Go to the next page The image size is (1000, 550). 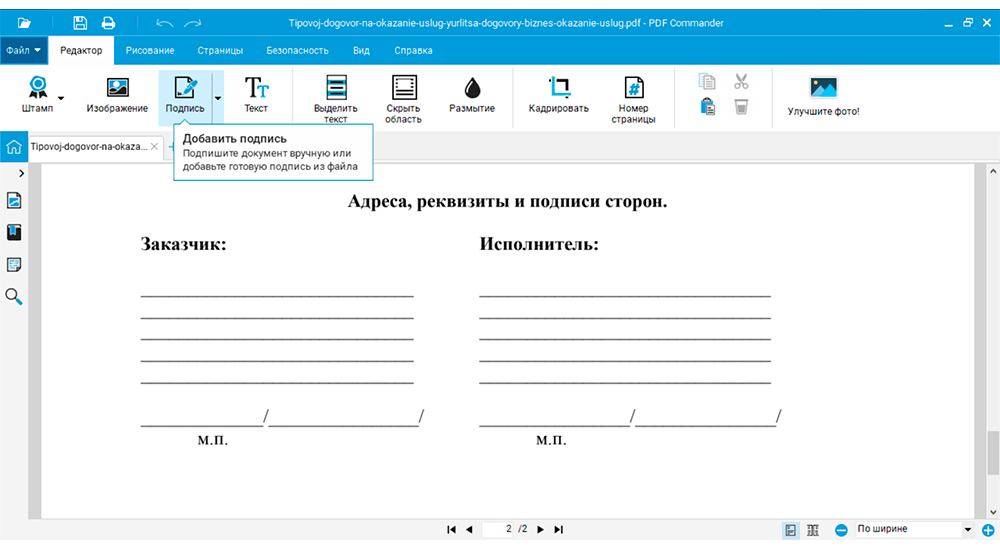(541, 530)
